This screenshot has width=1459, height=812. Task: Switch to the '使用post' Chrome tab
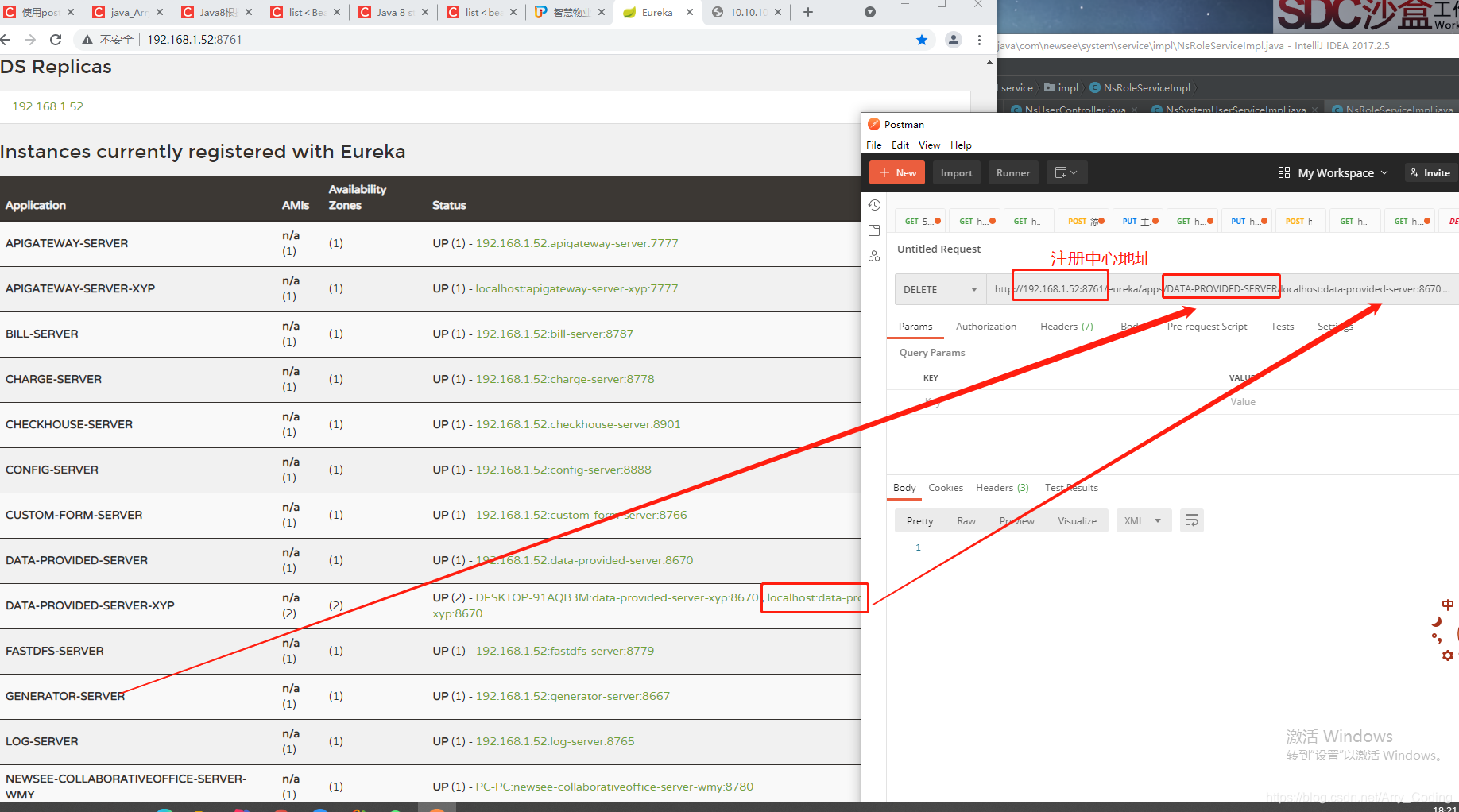(40, 12)
